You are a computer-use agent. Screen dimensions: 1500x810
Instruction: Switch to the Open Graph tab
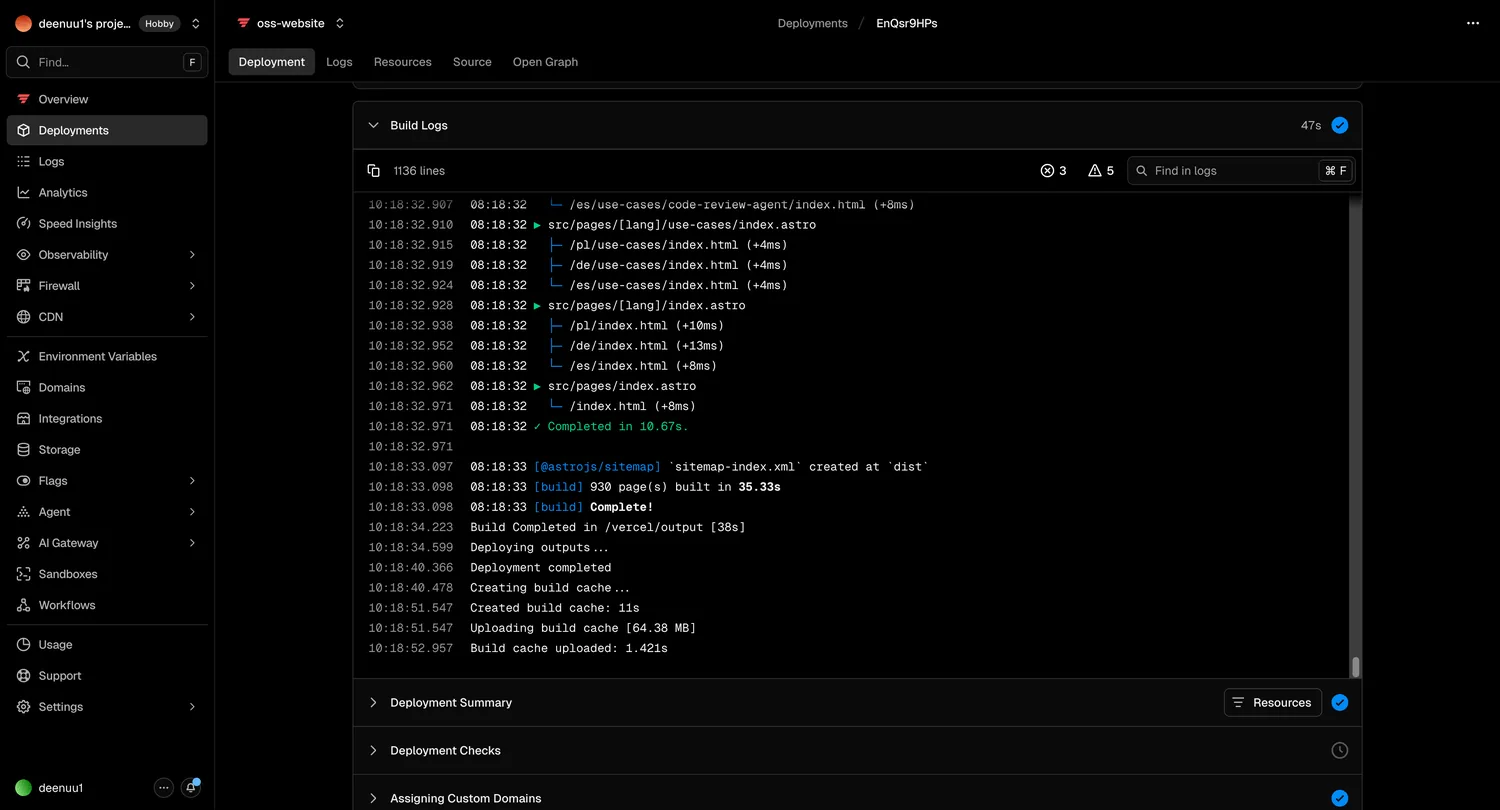coord(545,61)
